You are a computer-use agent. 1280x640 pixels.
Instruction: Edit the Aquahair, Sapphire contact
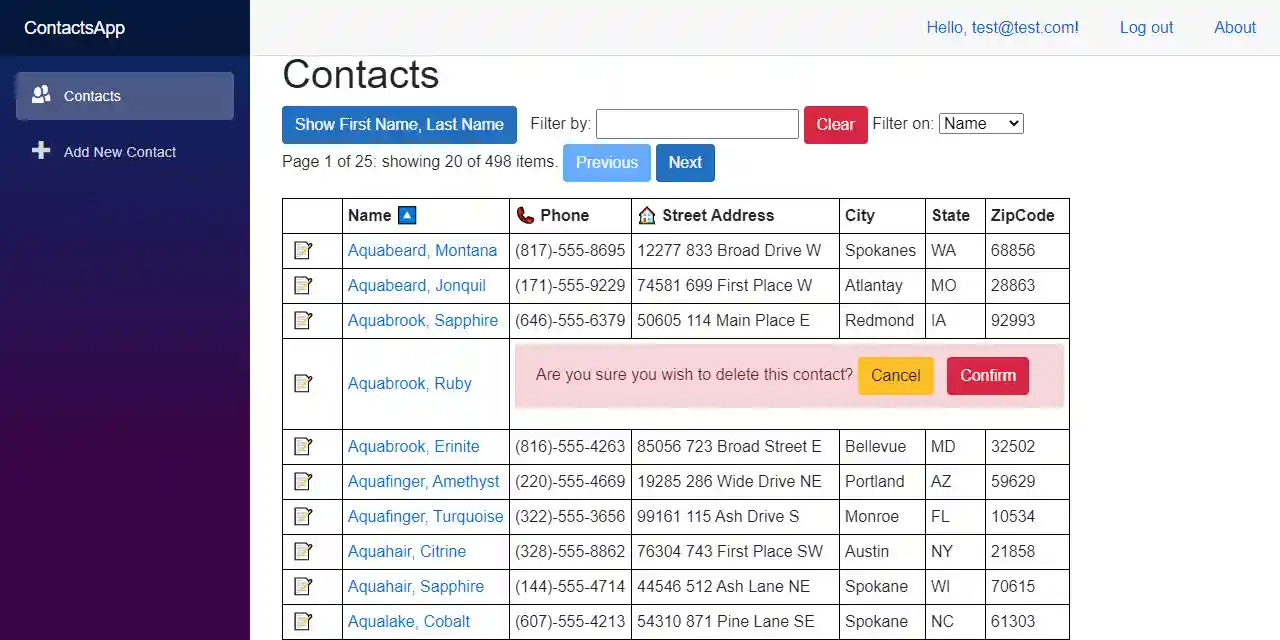click(x=303, y=586)
